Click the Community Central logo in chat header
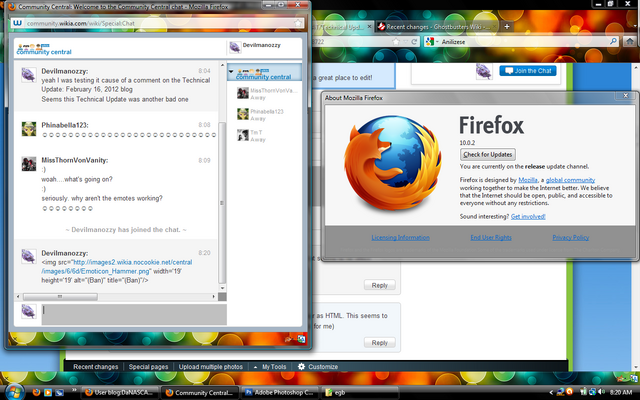The height and width of the screenshot is (400, 640). [x=44, y=49]
